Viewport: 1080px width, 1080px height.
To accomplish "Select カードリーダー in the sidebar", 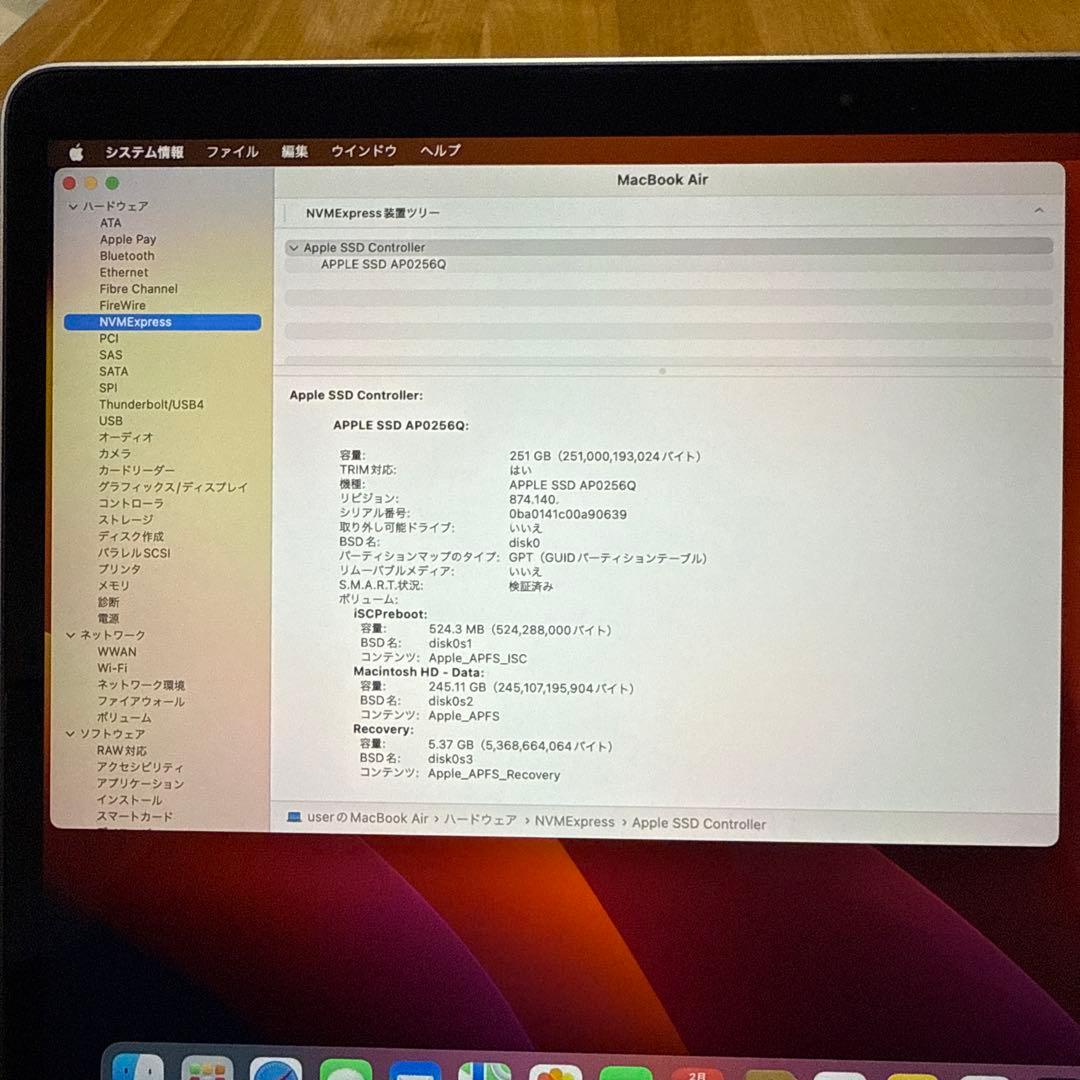I will (x=136, y=470).
